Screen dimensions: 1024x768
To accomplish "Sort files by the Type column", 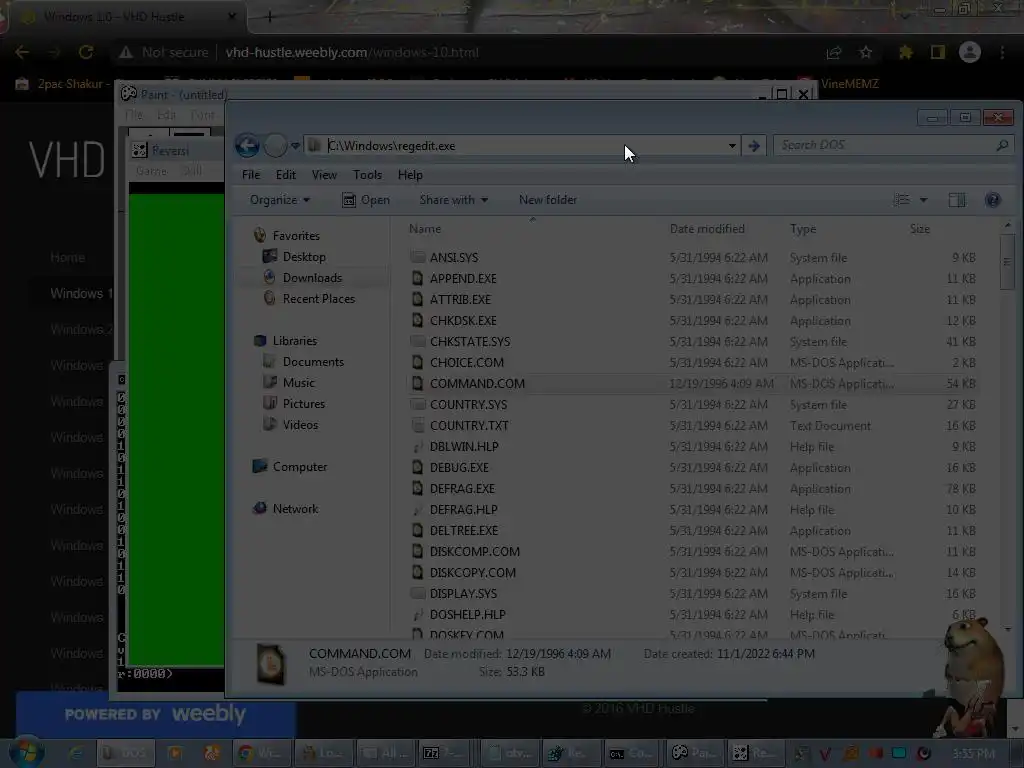I will click(x=803, y=229).
